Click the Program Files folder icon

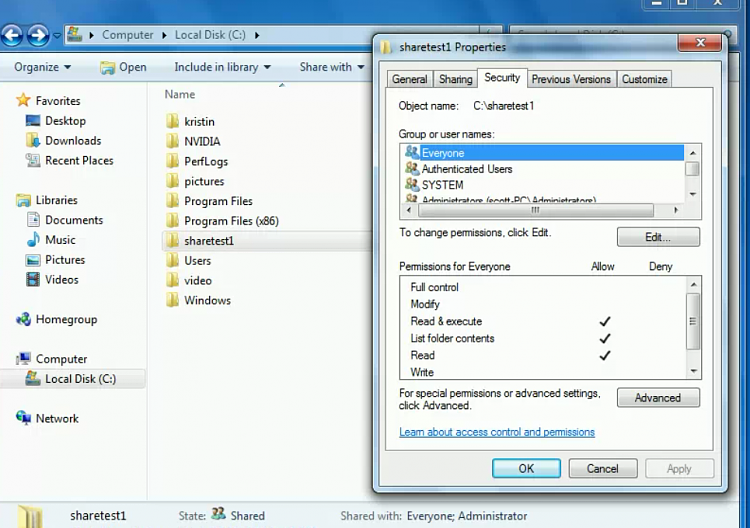tap(172, 201)
